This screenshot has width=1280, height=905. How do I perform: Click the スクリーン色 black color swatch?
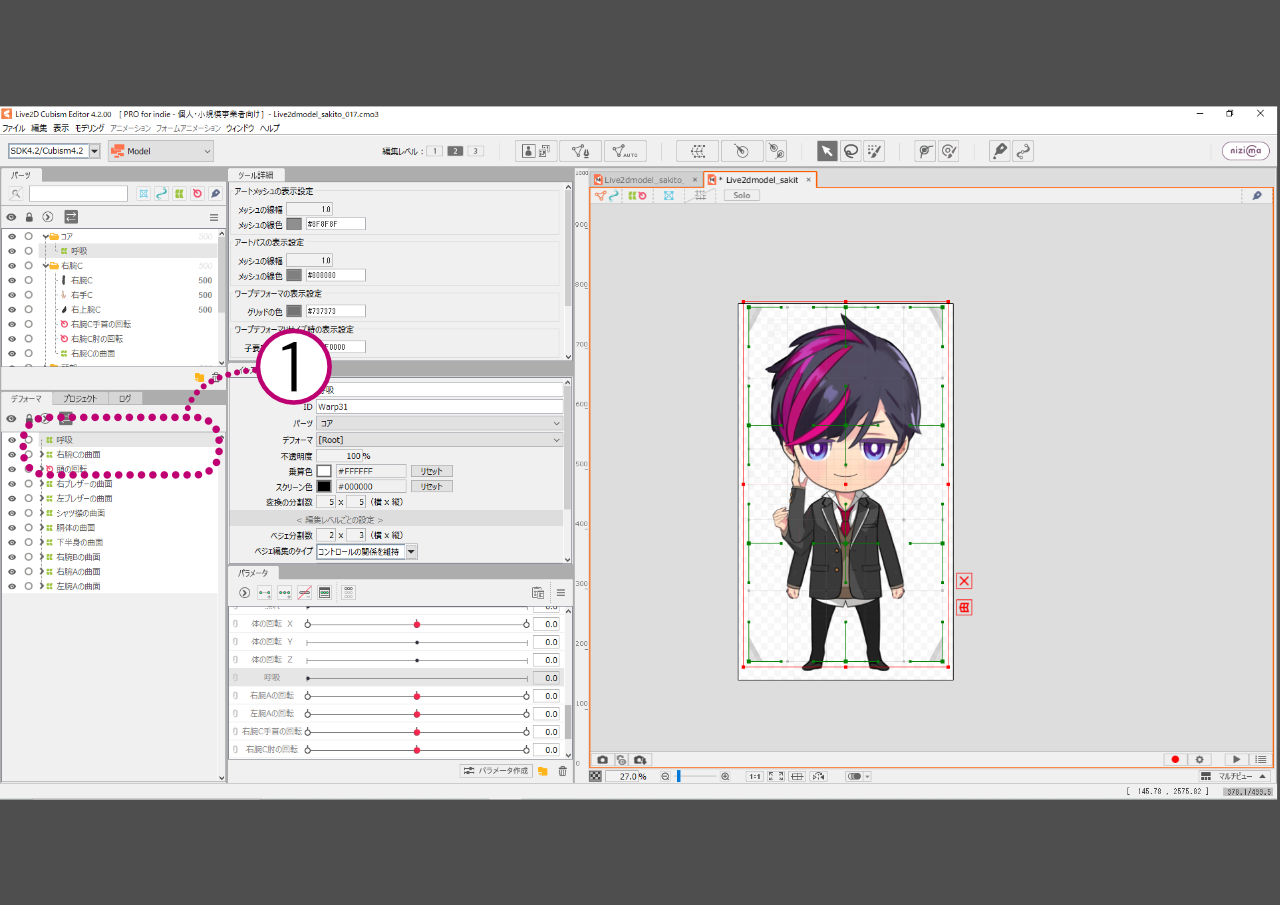[324, 487]
